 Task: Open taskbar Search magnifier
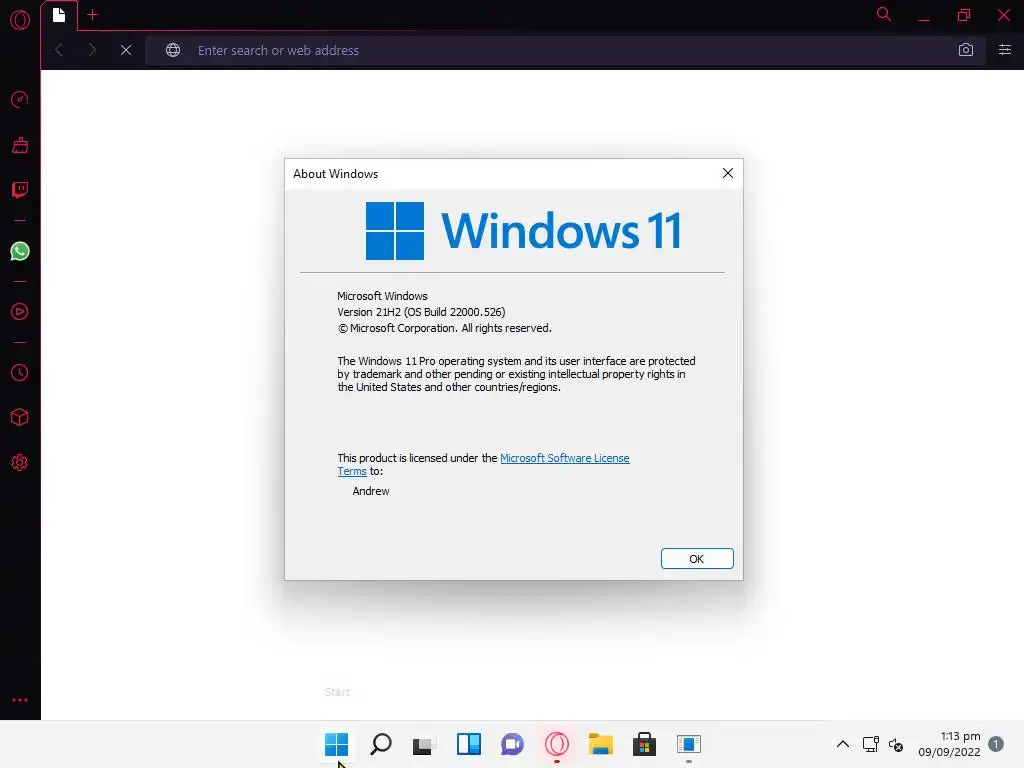381,744
